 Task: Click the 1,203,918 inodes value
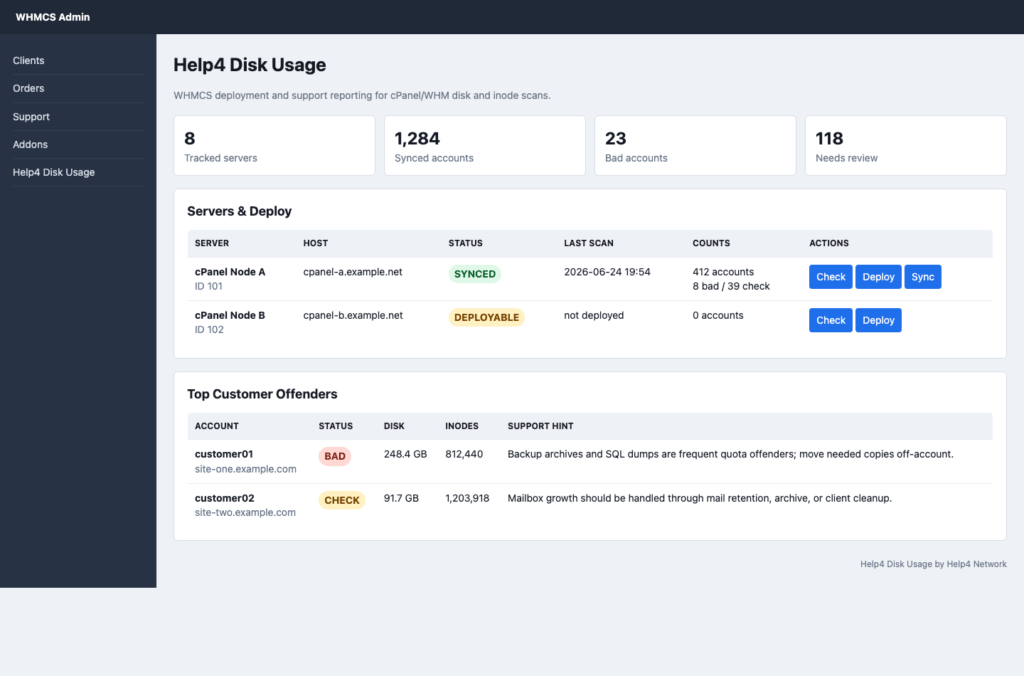467,498
